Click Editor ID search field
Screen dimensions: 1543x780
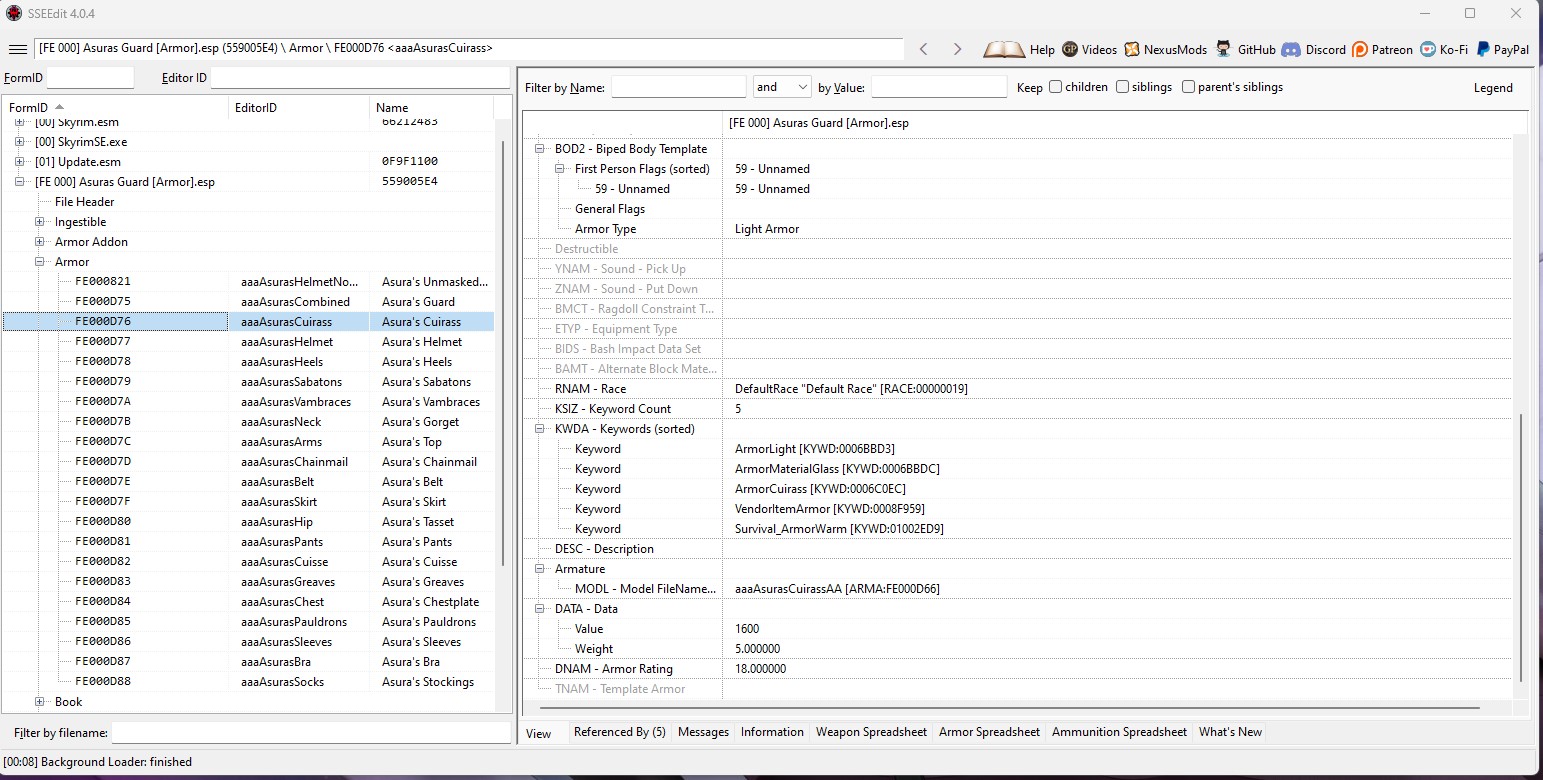tap(360, 77)
